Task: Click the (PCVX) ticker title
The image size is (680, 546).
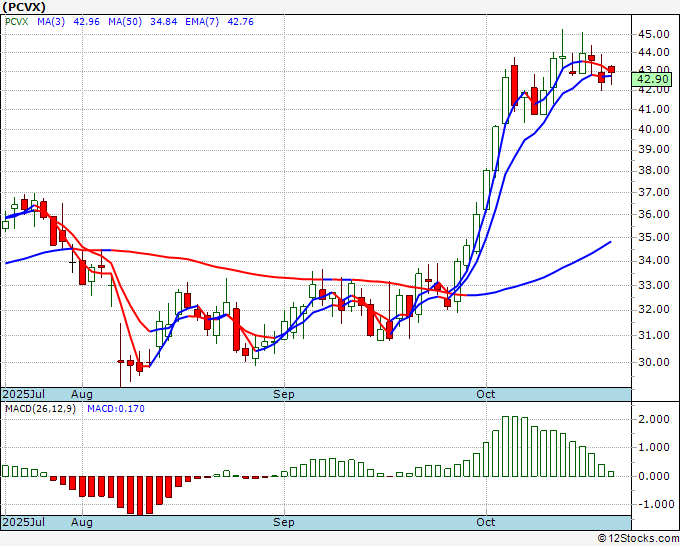Action: [26, 7]
